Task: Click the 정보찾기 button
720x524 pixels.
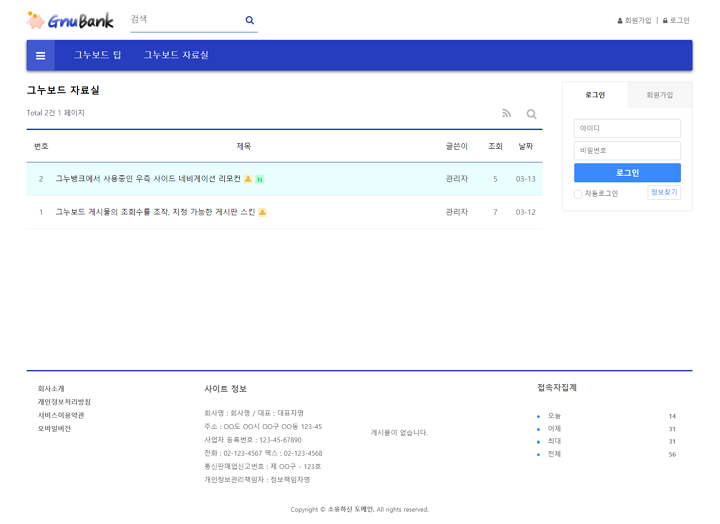Action: [x=663, y=193]
